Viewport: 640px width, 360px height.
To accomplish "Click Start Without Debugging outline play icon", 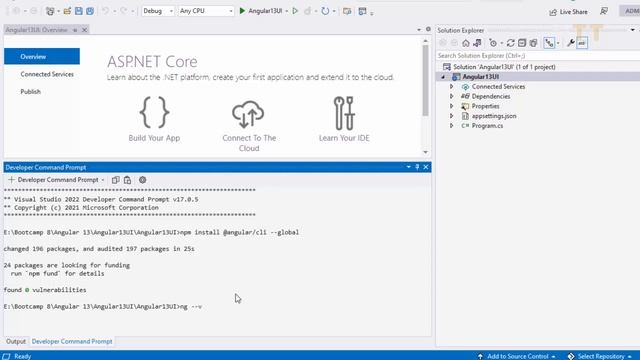I will point(295,11).
